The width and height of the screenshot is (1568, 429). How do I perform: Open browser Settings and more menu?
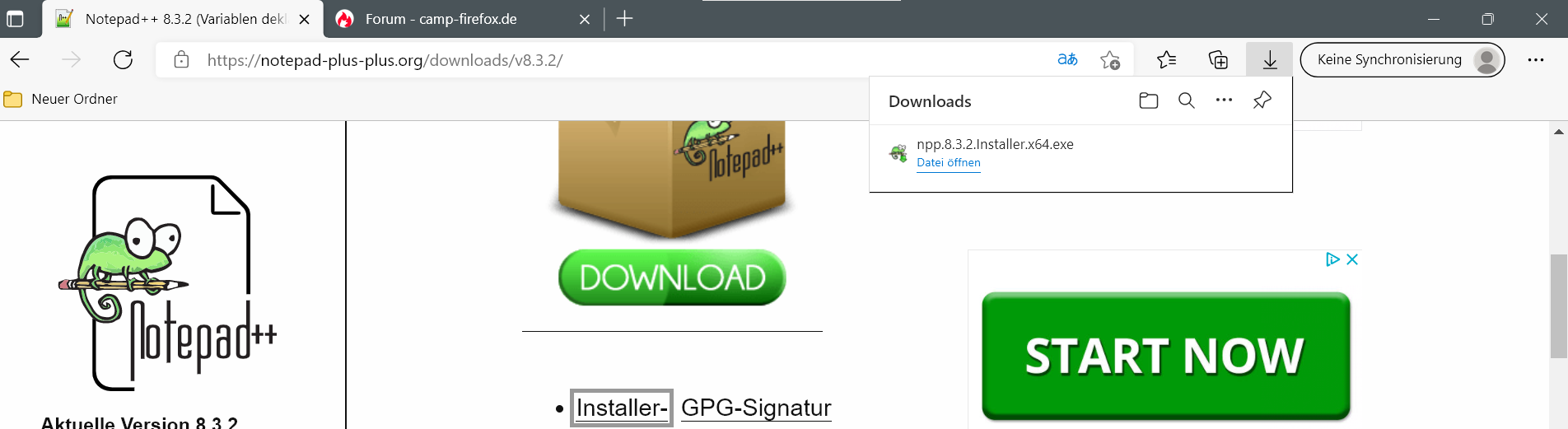(1535, 60)
